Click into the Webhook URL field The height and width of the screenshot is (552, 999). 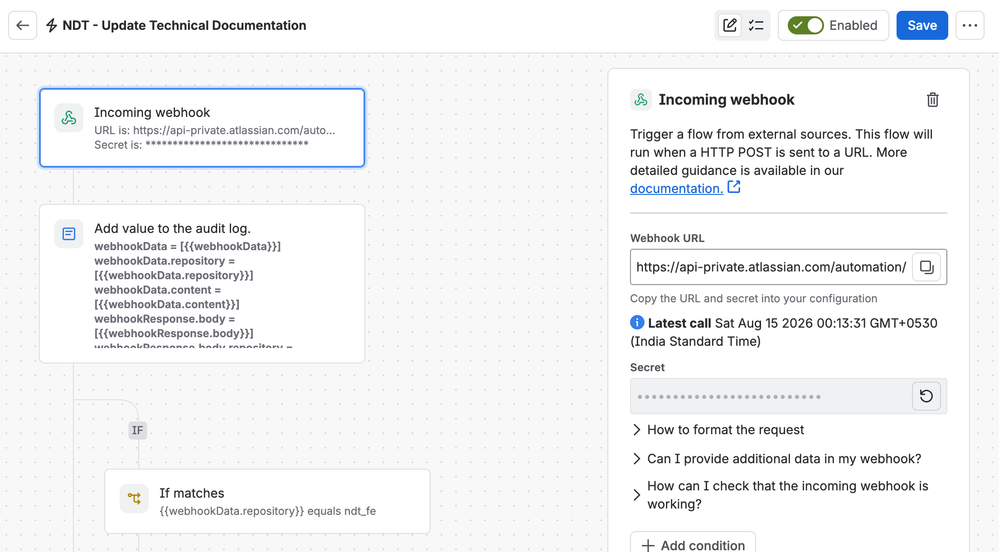pyautogui.click(x=771, y=267)
